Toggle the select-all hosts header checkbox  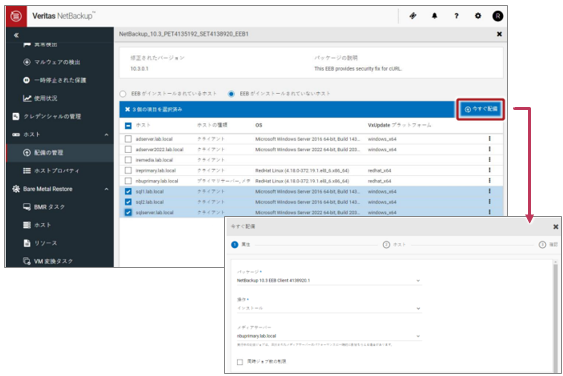128,126
